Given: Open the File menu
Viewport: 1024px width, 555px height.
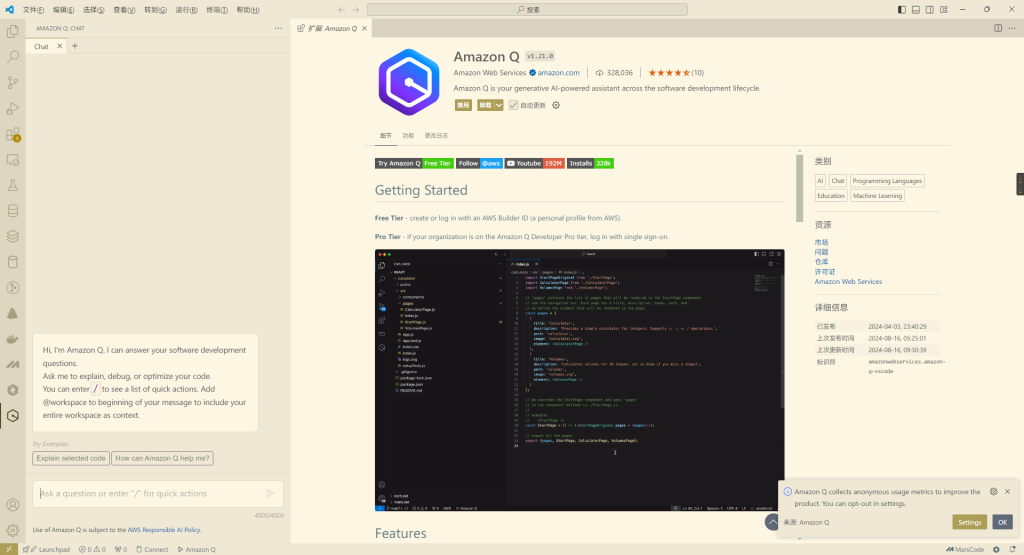Looking at the screenshot, I should tap(33, 10).
